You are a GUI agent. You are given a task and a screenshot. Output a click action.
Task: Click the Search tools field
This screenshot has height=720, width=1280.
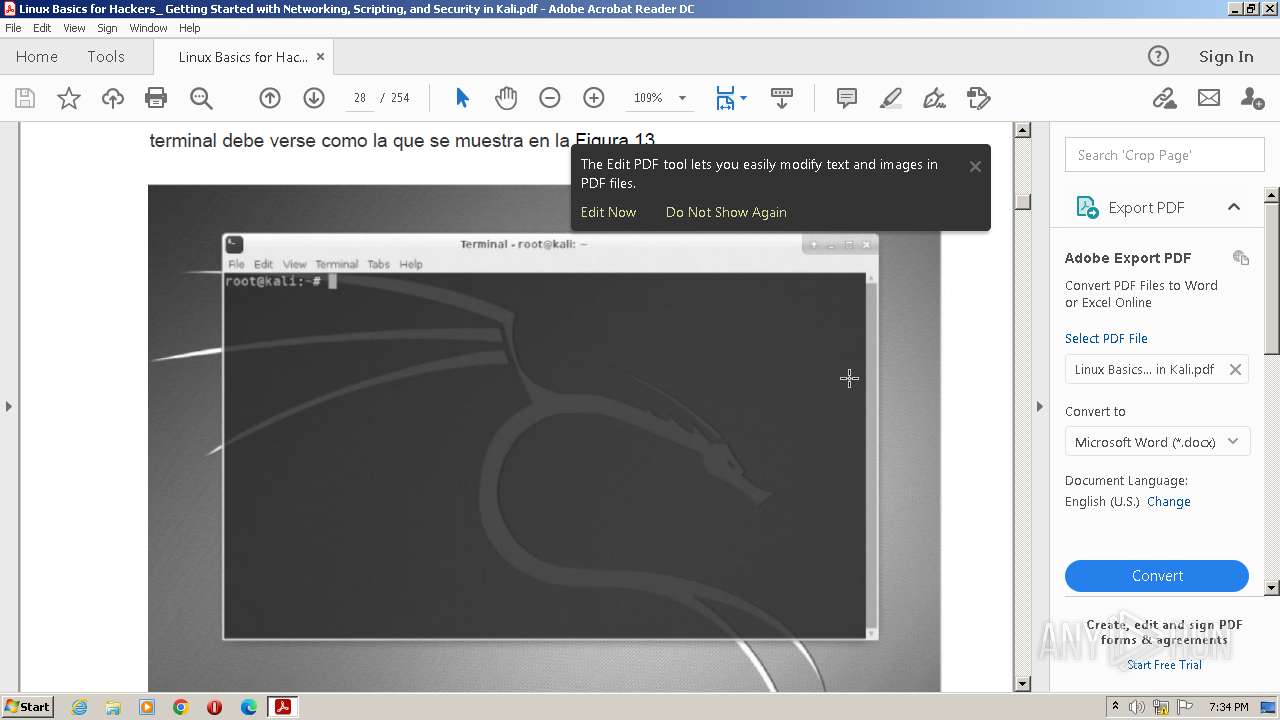point(1164,155)
